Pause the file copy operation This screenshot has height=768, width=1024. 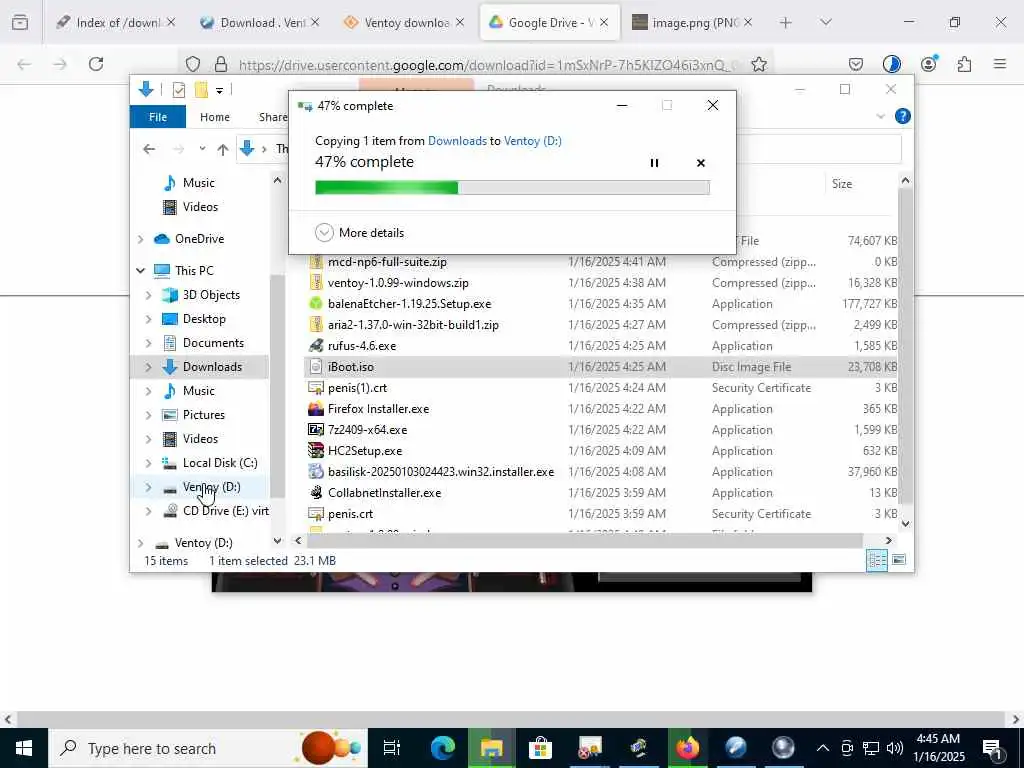[x=654, y=163]
